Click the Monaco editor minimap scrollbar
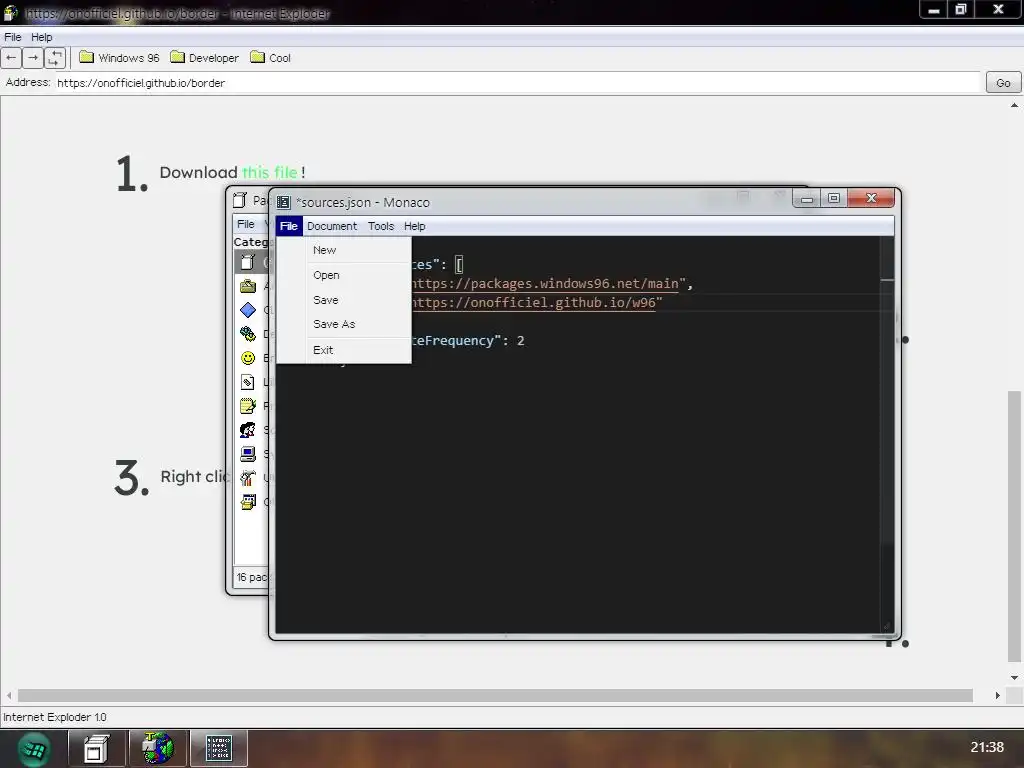 (x=887, y=434)
